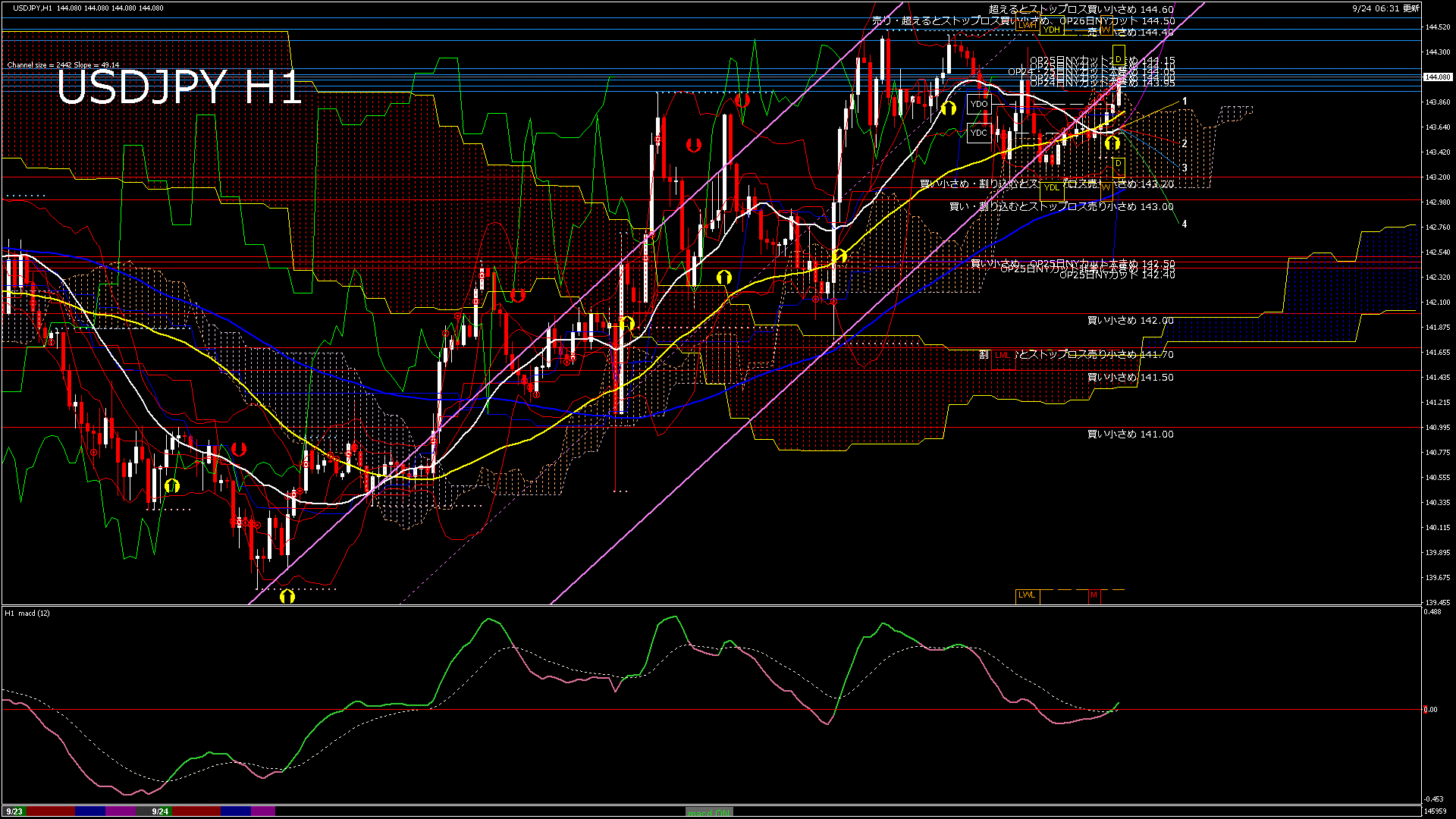Image resolution: width=1456 pixels, height=819 pixels.
Task: Click the 9/23 date marker
Action: 14,811
